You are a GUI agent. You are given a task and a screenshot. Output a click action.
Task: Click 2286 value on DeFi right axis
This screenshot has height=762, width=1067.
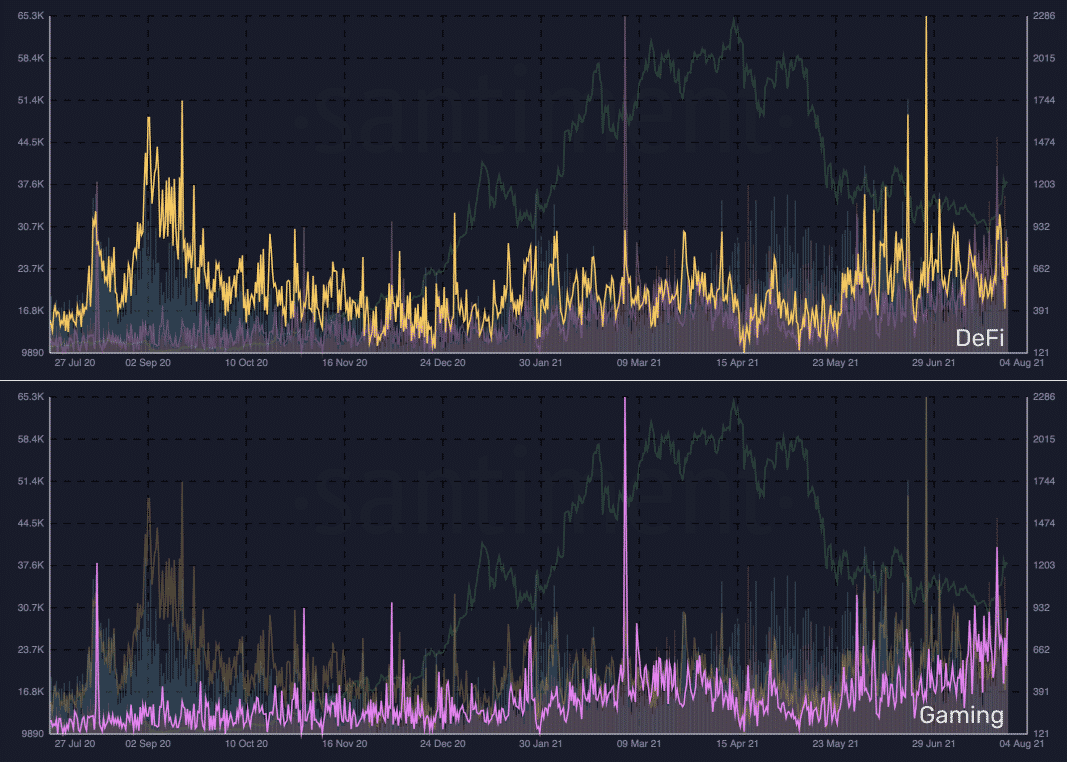(1044, 16)
